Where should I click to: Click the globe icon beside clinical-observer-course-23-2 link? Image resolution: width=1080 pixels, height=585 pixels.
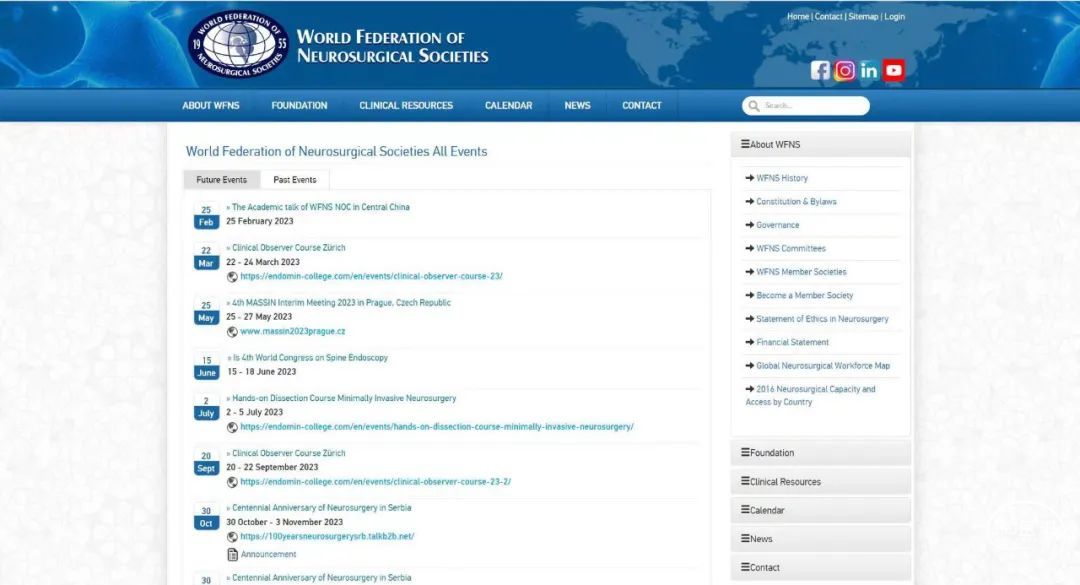click(232, 482)
